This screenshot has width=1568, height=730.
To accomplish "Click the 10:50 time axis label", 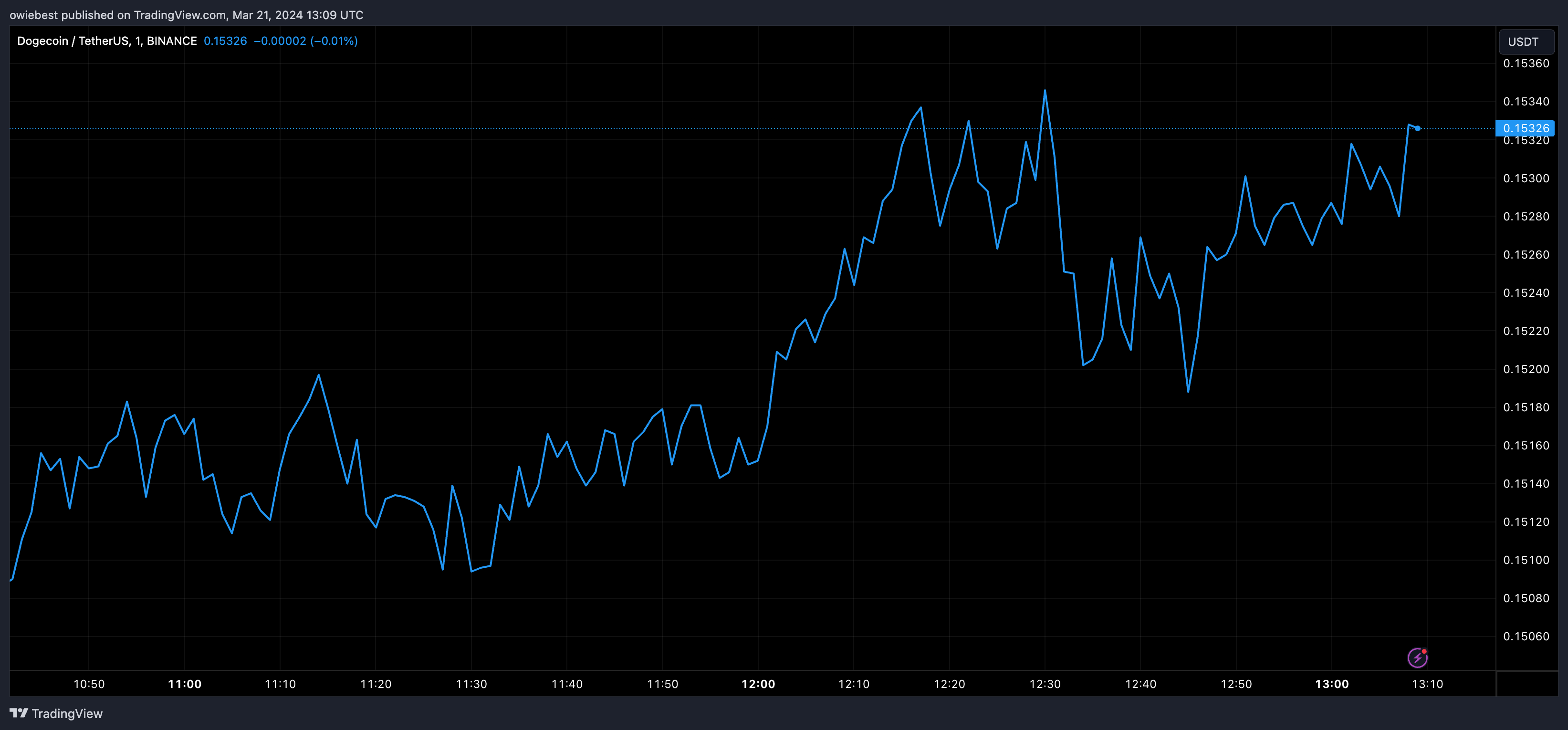I will [89, 684].
